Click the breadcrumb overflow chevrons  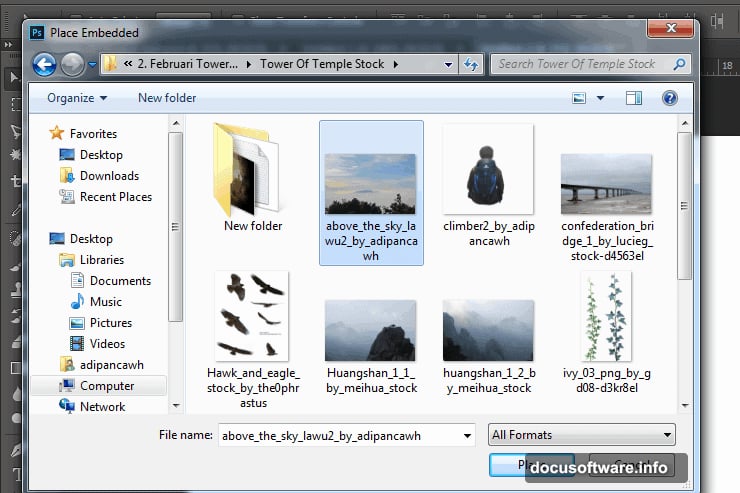coord(128,64)
